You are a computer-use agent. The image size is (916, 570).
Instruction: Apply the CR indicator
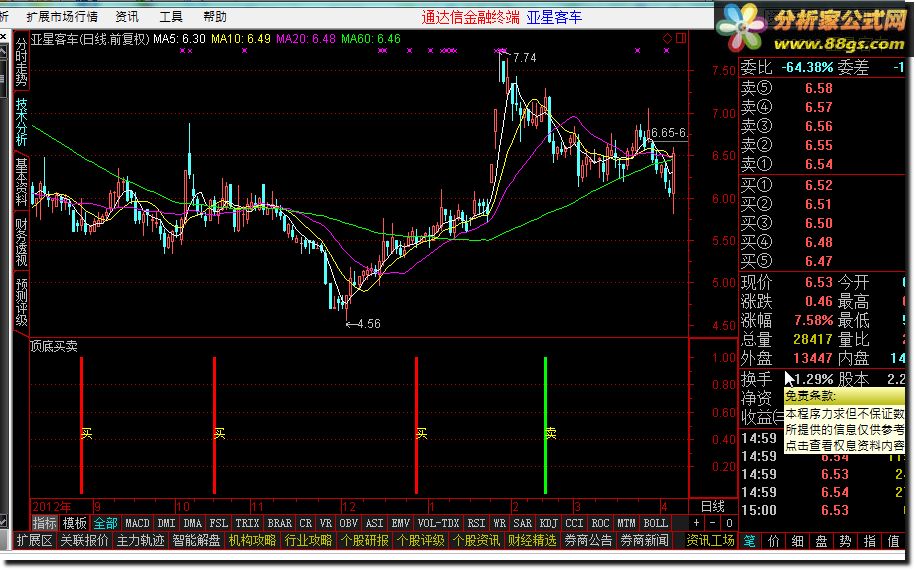[x=306, y=523]
